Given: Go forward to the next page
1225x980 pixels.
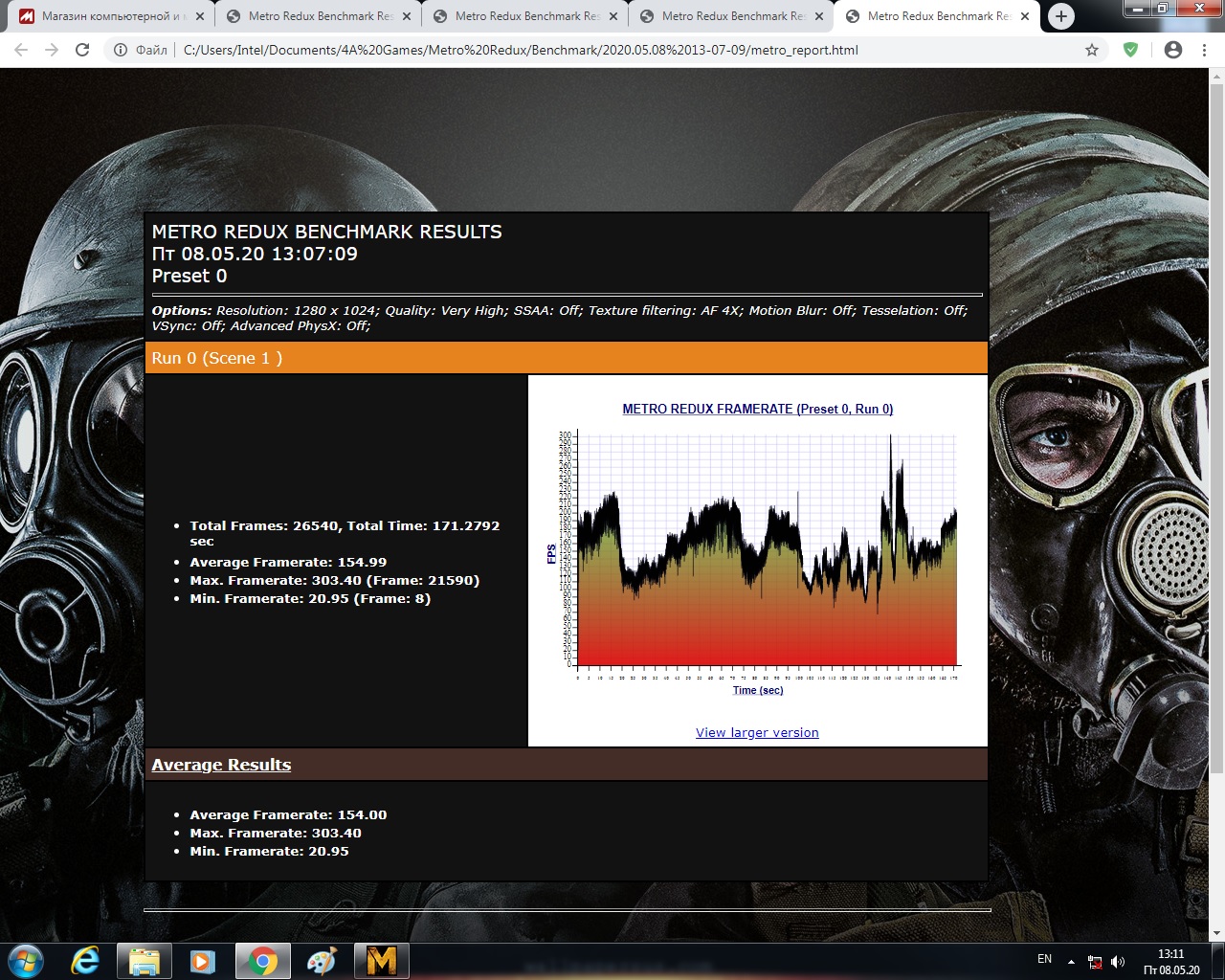Looking at the screenshot, I should coord(52,50).
